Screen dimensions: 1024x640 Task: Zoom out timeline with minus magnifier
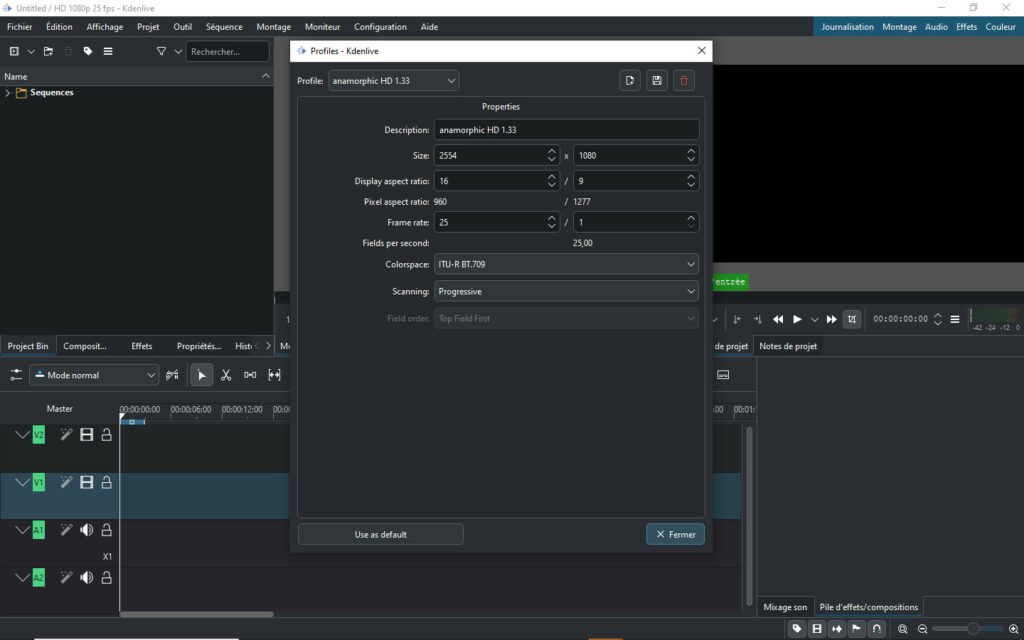click(x=923, y=629)
